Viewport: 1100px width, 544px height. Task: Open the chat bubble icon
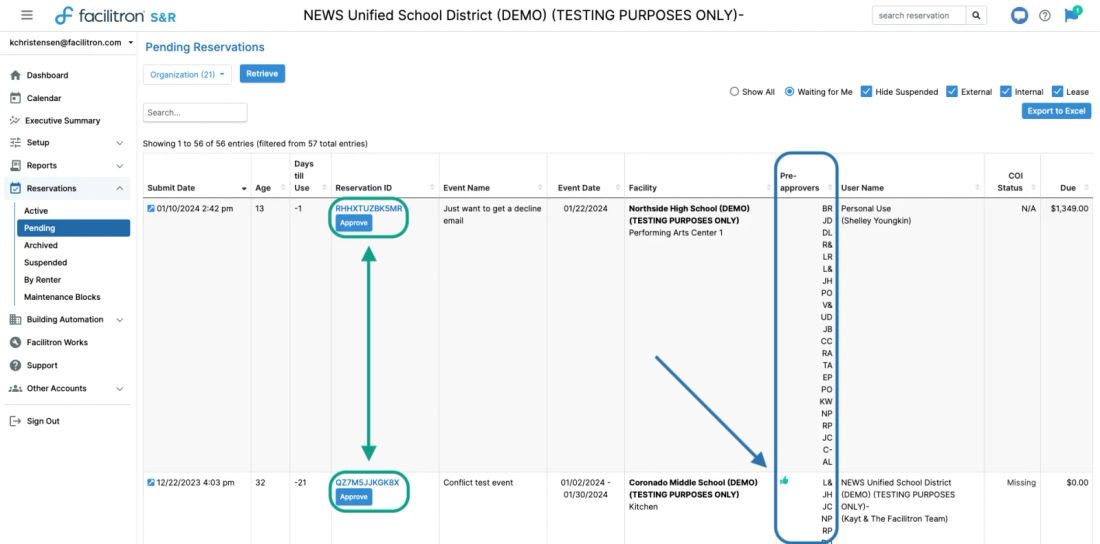click(x=1019, y=15)
